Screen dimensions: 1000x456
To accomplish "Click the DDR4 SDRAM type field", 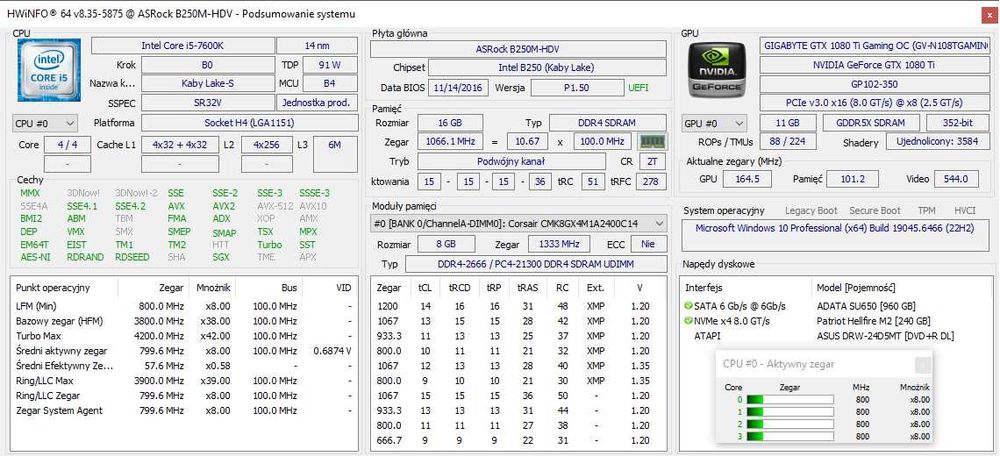I will tap(608, 122).
